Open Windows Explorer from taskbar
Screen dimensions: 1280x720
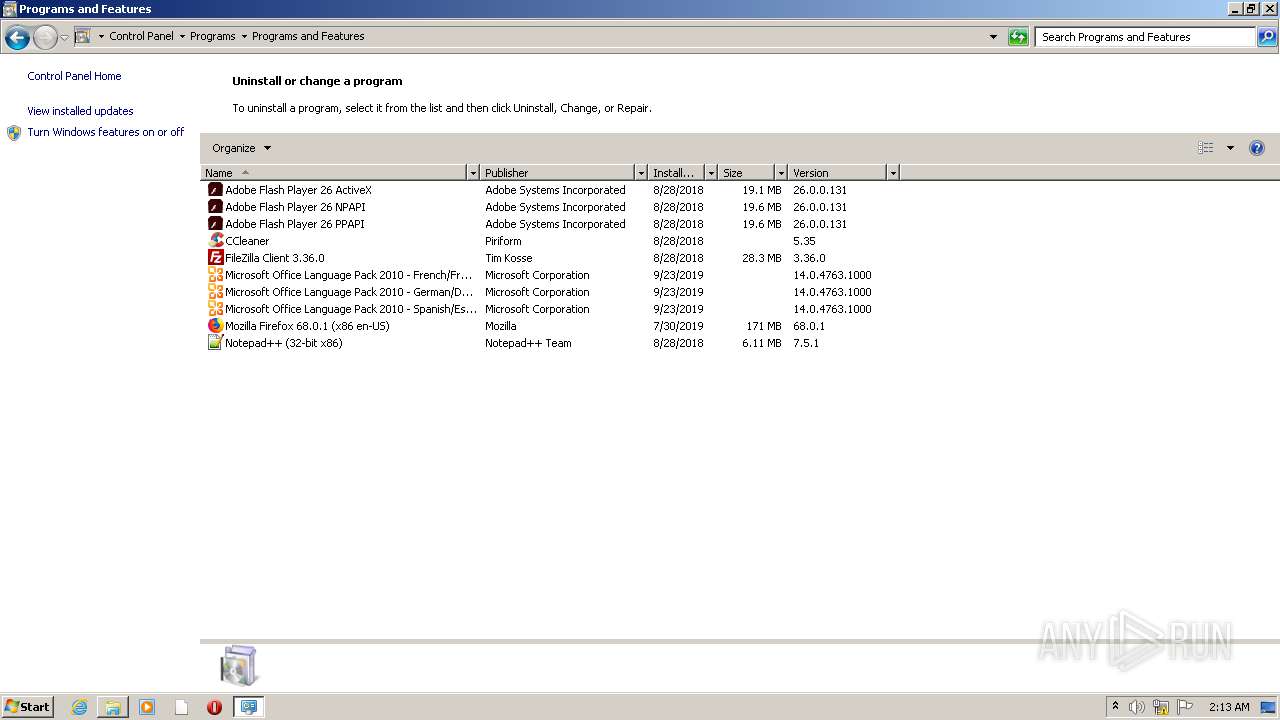(113, 707)
